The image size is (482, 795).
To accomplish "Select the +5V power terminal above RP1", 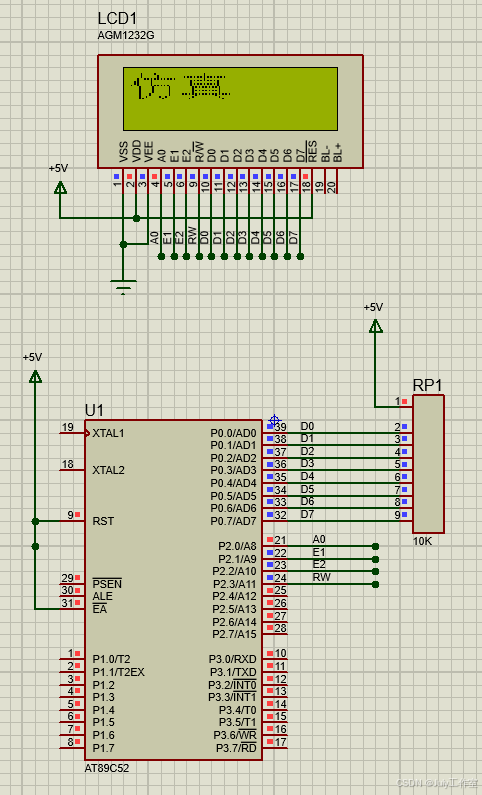I will click(376, 326).
